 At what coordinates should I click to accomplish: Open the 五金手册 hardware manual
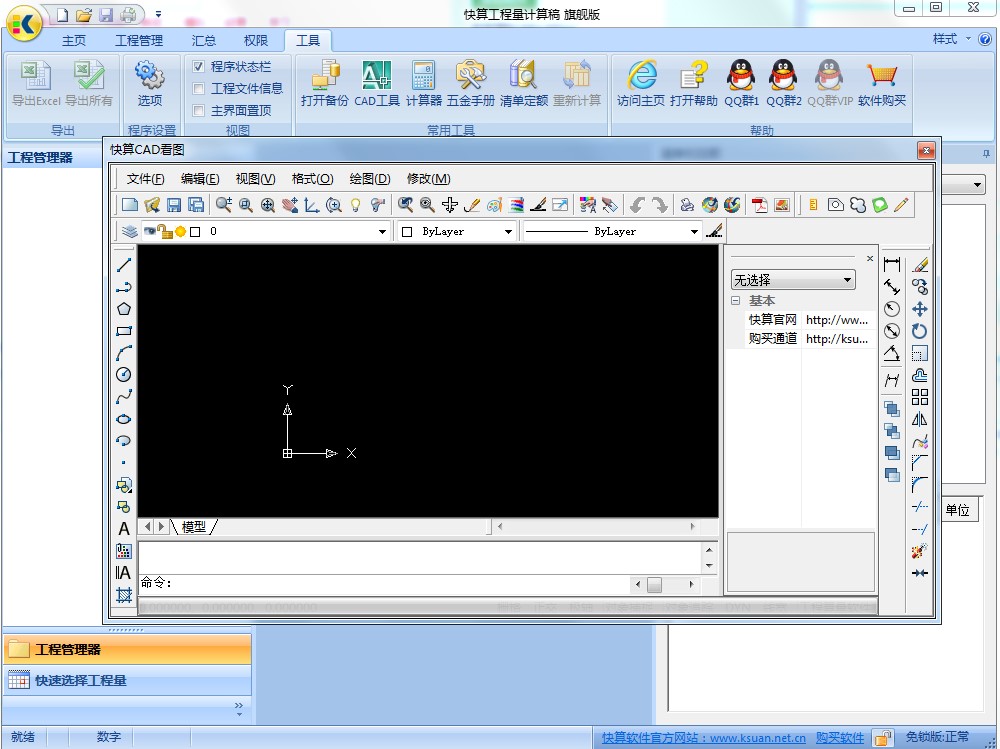pos(470,83)
